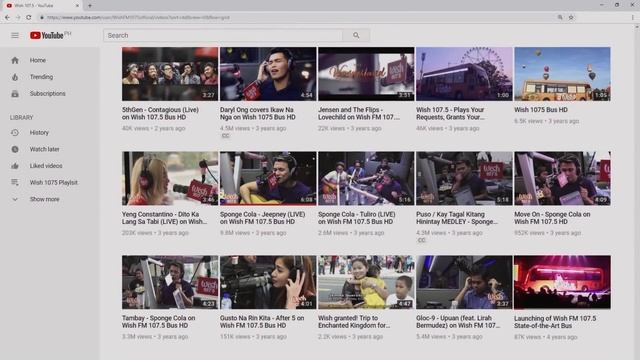
Task: Open Wish 107.5 Plays Your Requests thumbnail
Action: coord(464,74)
